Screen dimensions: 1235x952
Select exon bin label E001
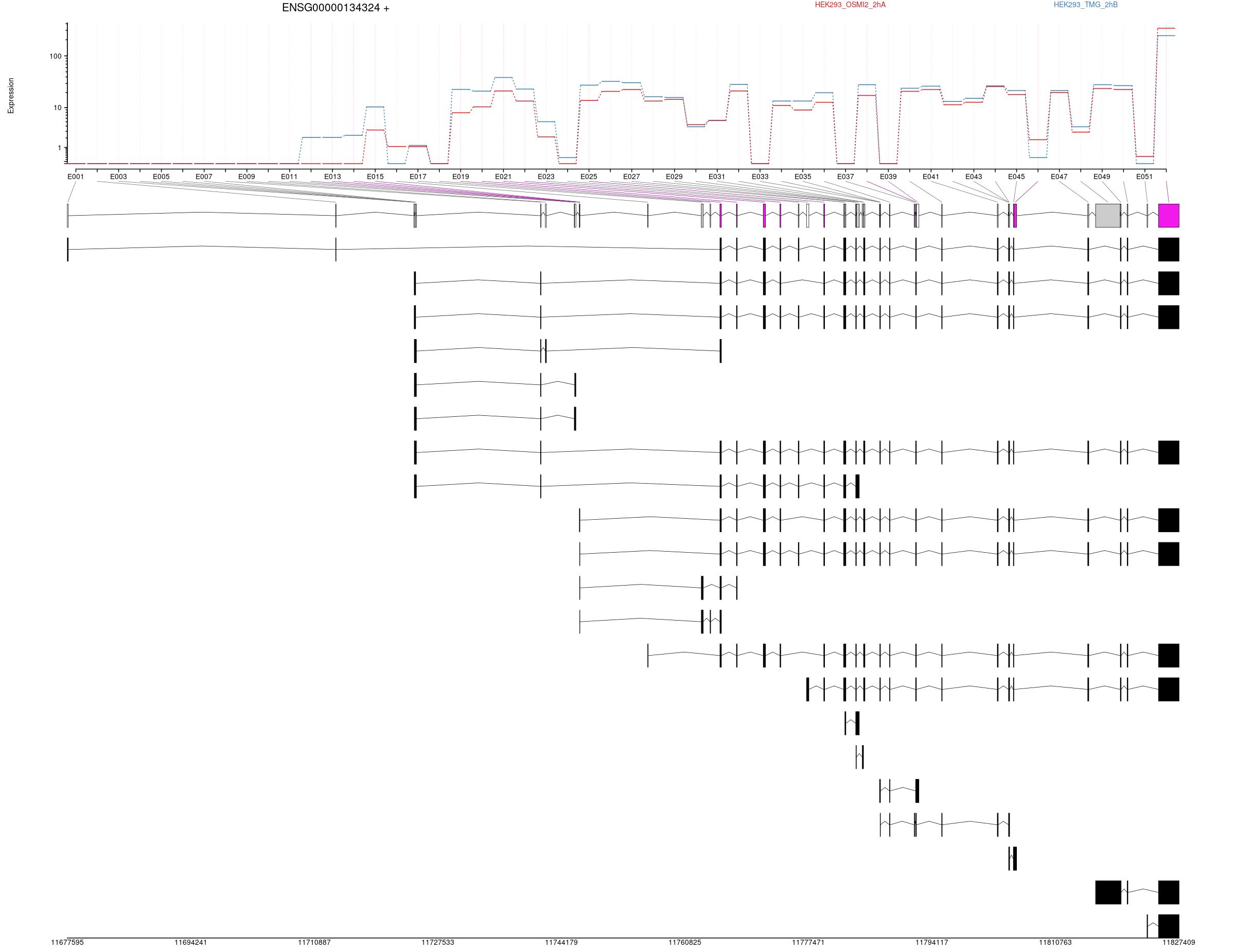tap(76, 177)
